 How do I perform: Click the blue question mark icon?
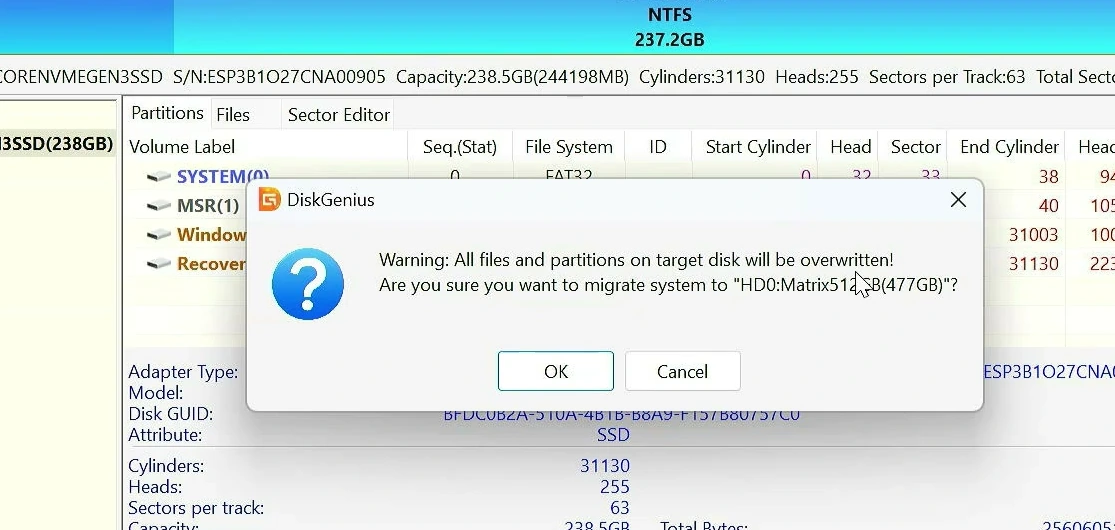pos(308,284)
